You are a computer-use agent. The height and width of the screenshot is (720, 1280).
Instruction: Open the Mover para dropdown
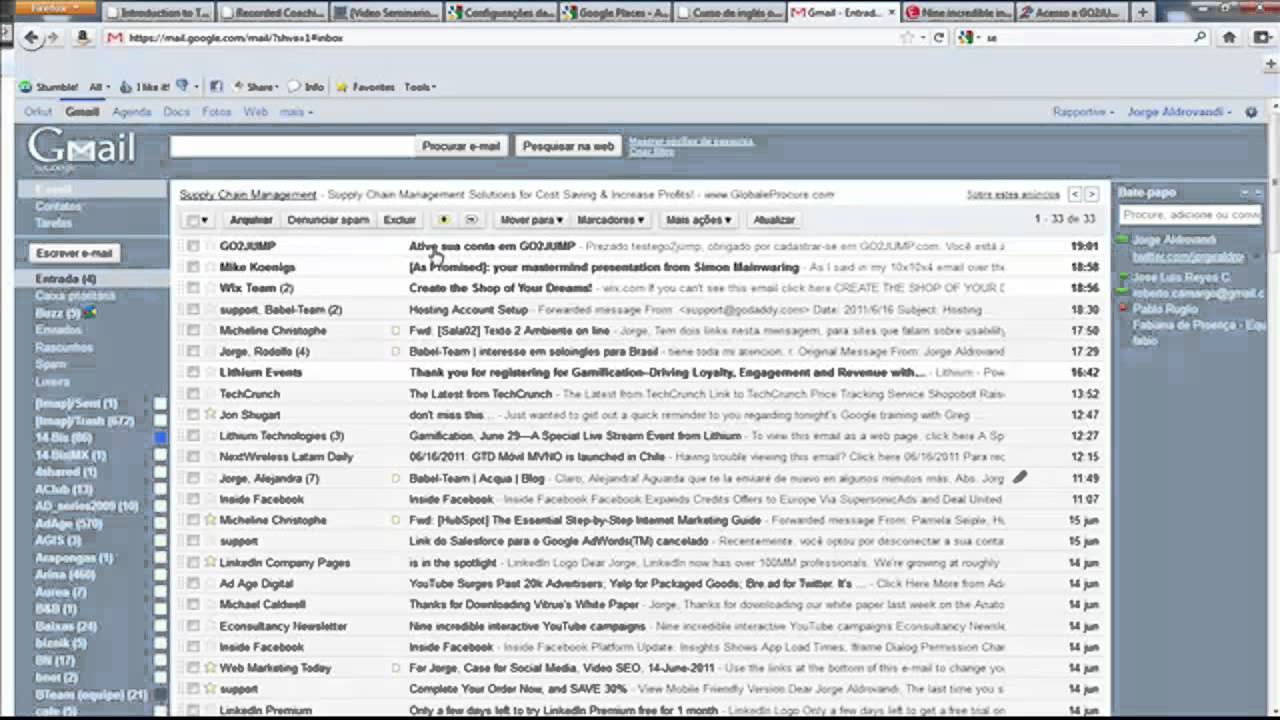click(x=531, y=220)
